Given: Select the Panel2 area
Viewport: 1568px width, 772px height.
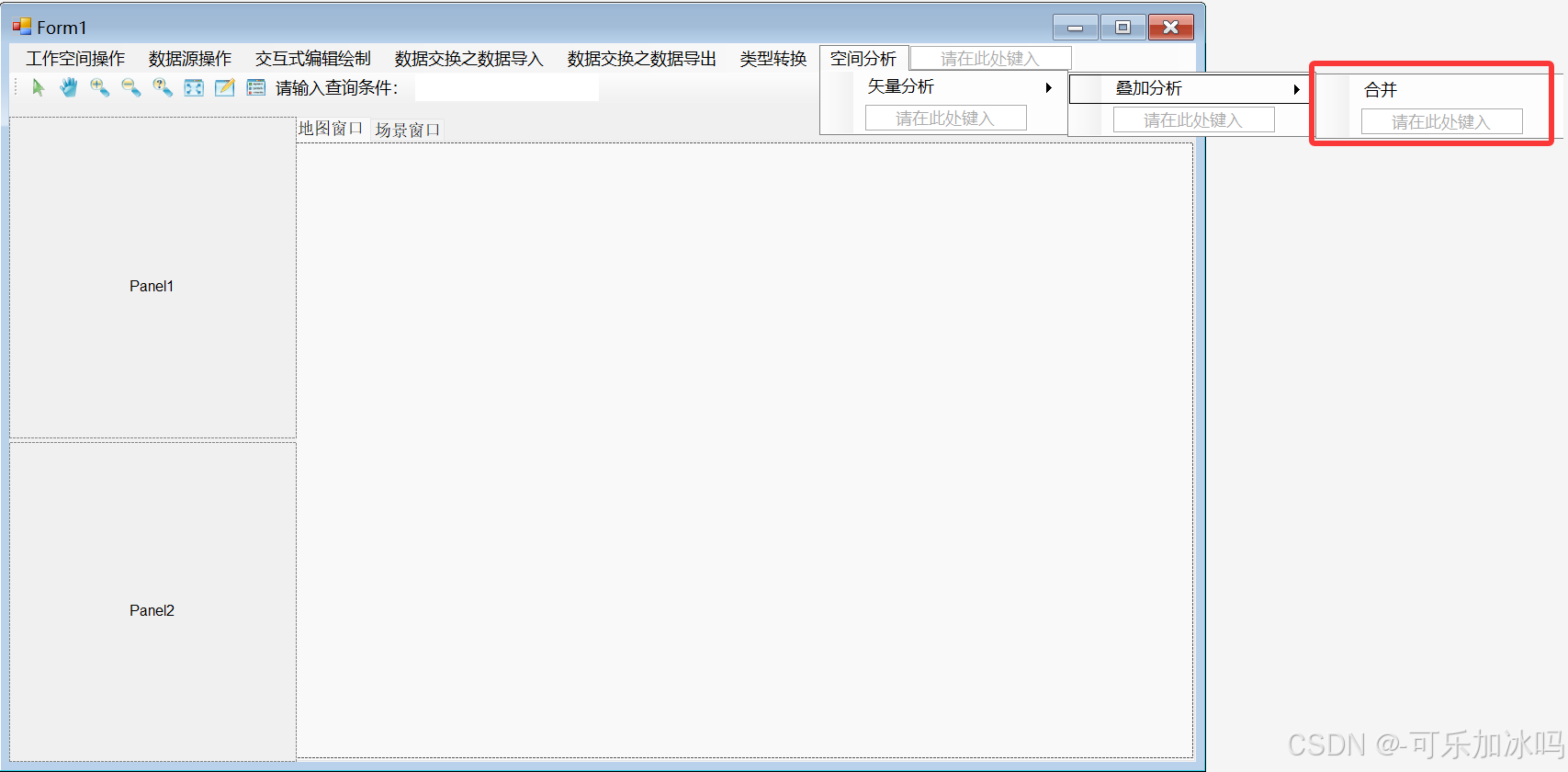Looking at the screenshot, I should [x=152, y=602].
